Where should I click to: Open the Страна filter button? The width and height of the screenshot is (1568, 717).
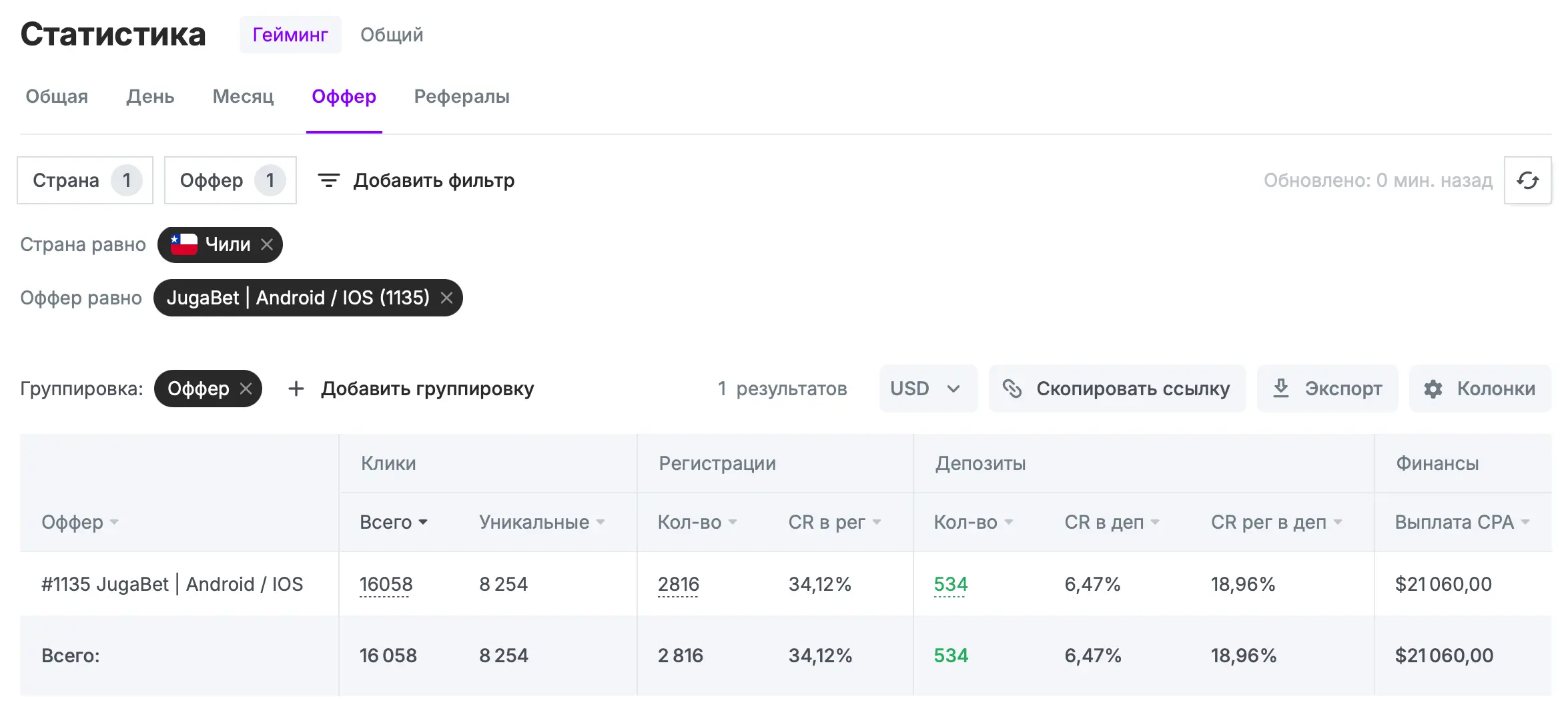(85, 180)
